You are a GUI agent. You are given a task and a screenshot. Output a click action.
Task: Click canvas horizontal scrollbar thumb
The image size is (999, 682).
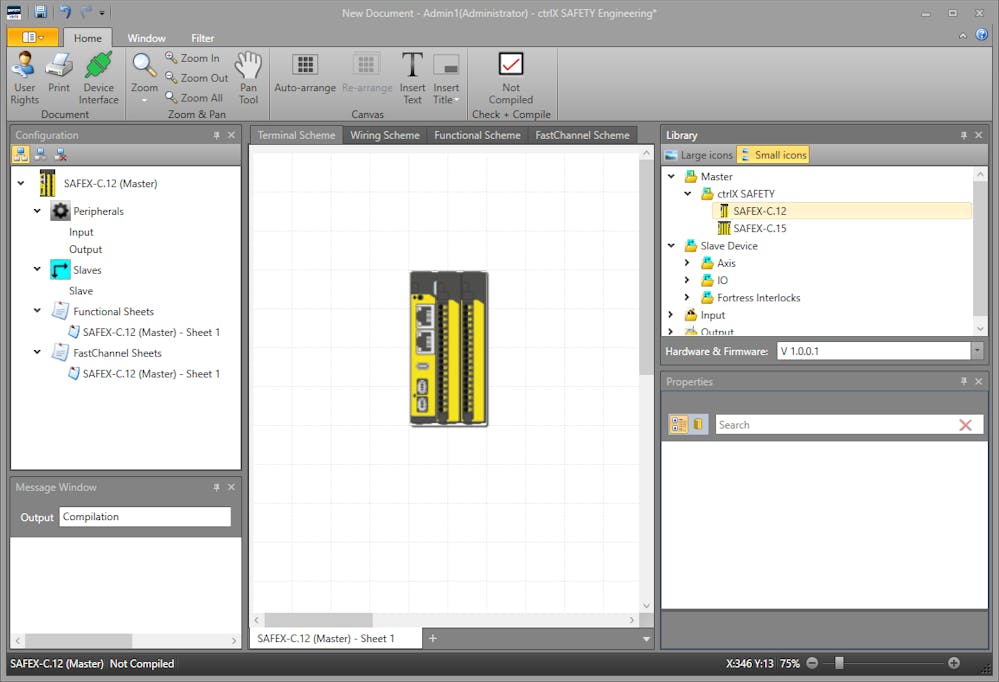click(x=319, y=620)
